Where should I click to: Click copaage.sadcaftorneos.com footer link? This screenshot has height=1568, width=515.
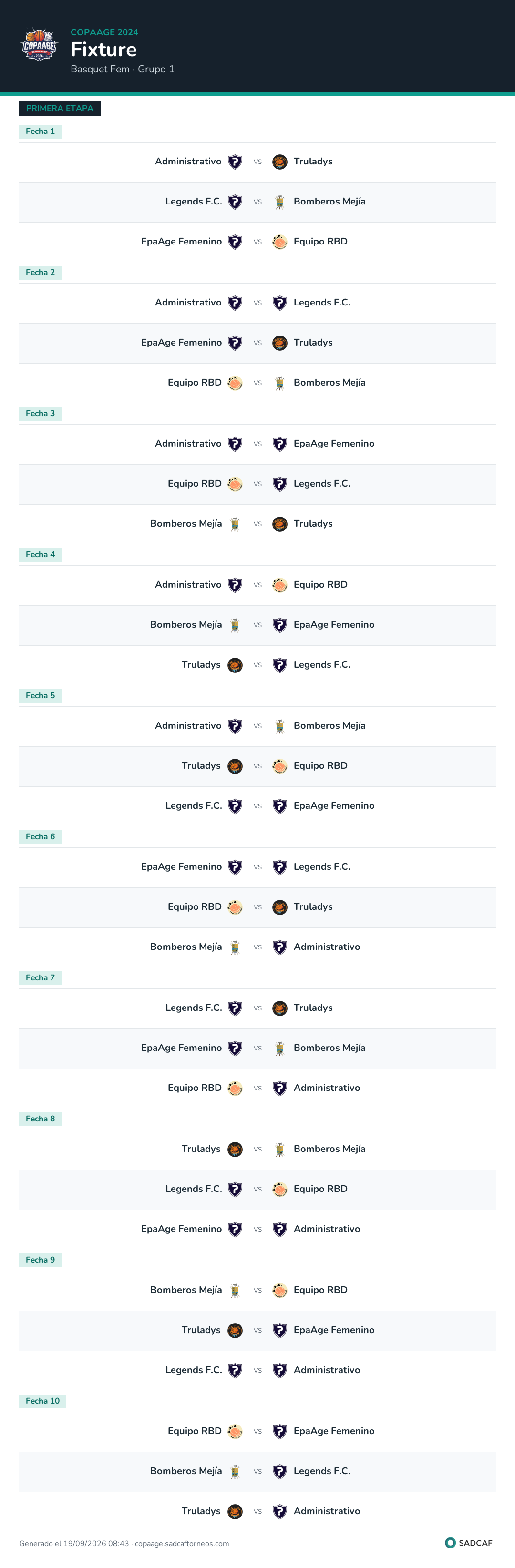coord(182,1543)
